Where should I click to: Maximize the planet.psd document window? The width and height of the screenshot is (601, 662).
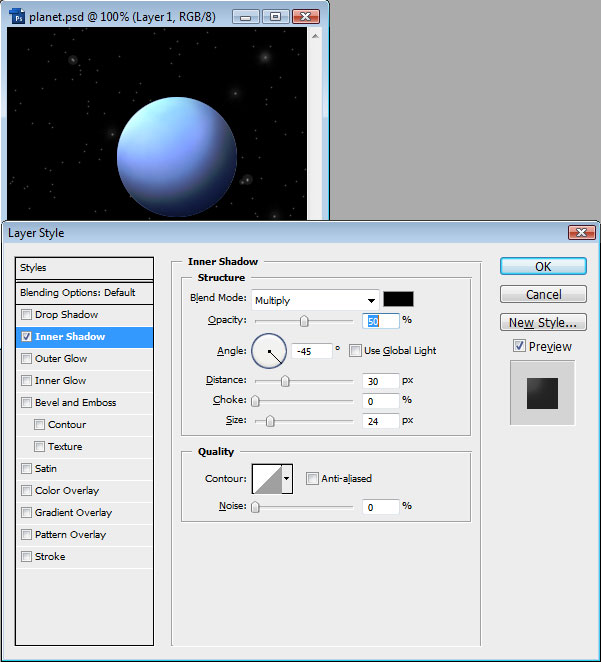click(x=275, y=17)
